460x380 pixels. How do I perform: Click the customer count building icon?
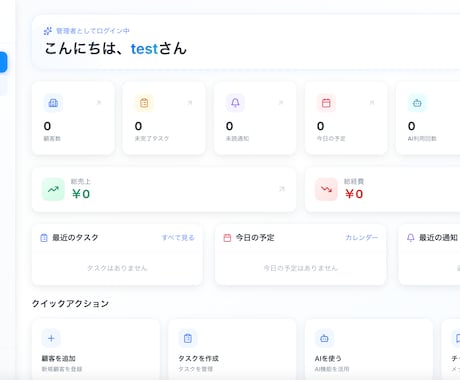(53, 103)
